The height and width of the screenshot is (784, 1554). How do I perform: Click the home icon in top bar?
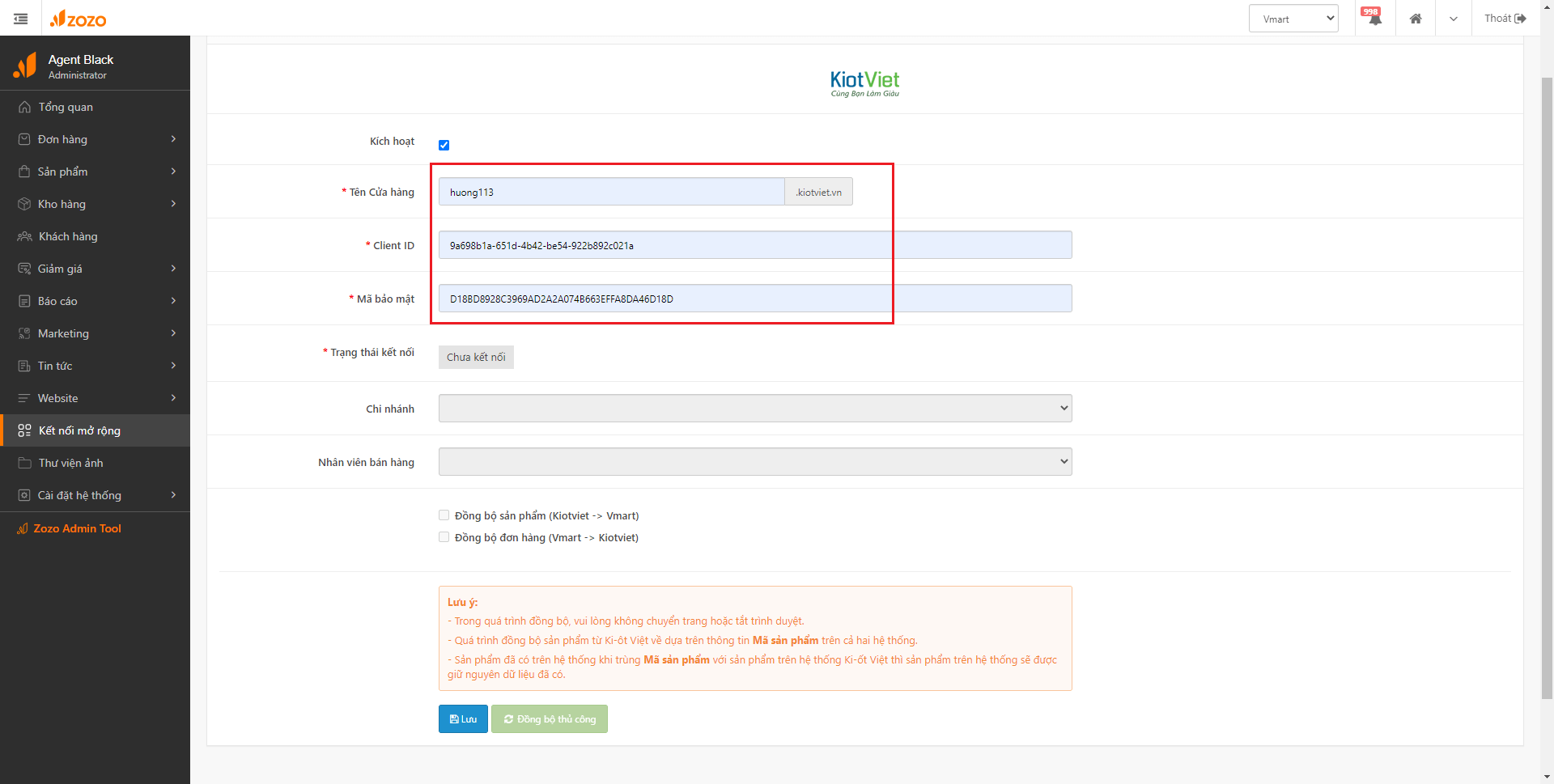1416,19
